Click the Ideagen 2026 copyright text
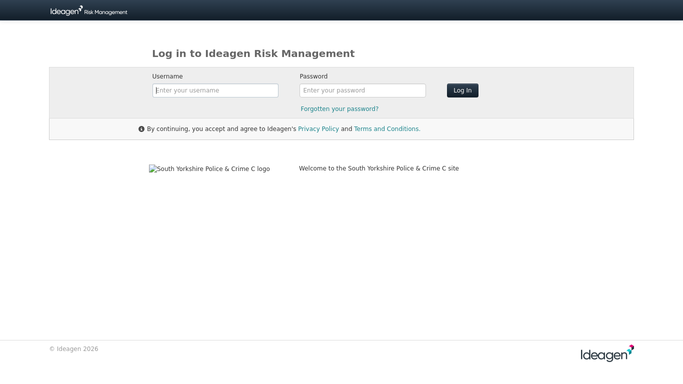The width and height of the screenshot is (683, 384). coord(74,349)
